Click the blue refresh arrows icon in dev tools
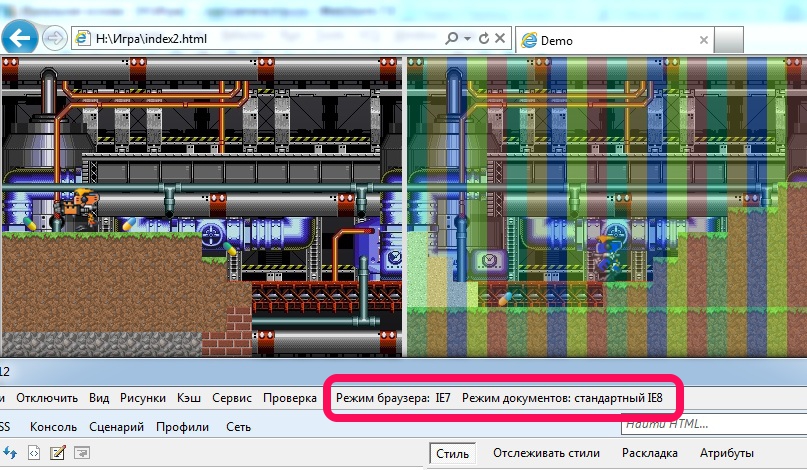This screenshot has width=807, height=470. point(10,453)
